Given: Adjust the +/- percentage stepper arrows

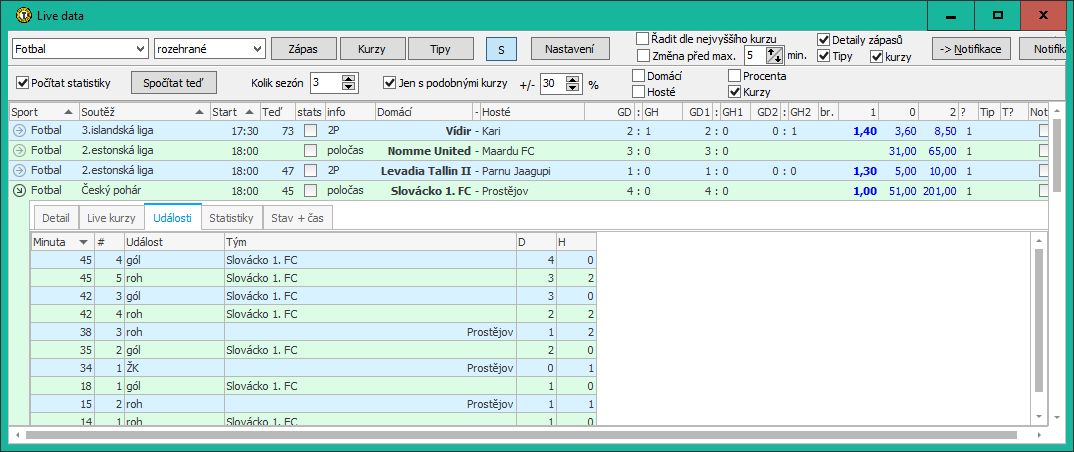Looking at the screenshot, I should pos(573,84).
